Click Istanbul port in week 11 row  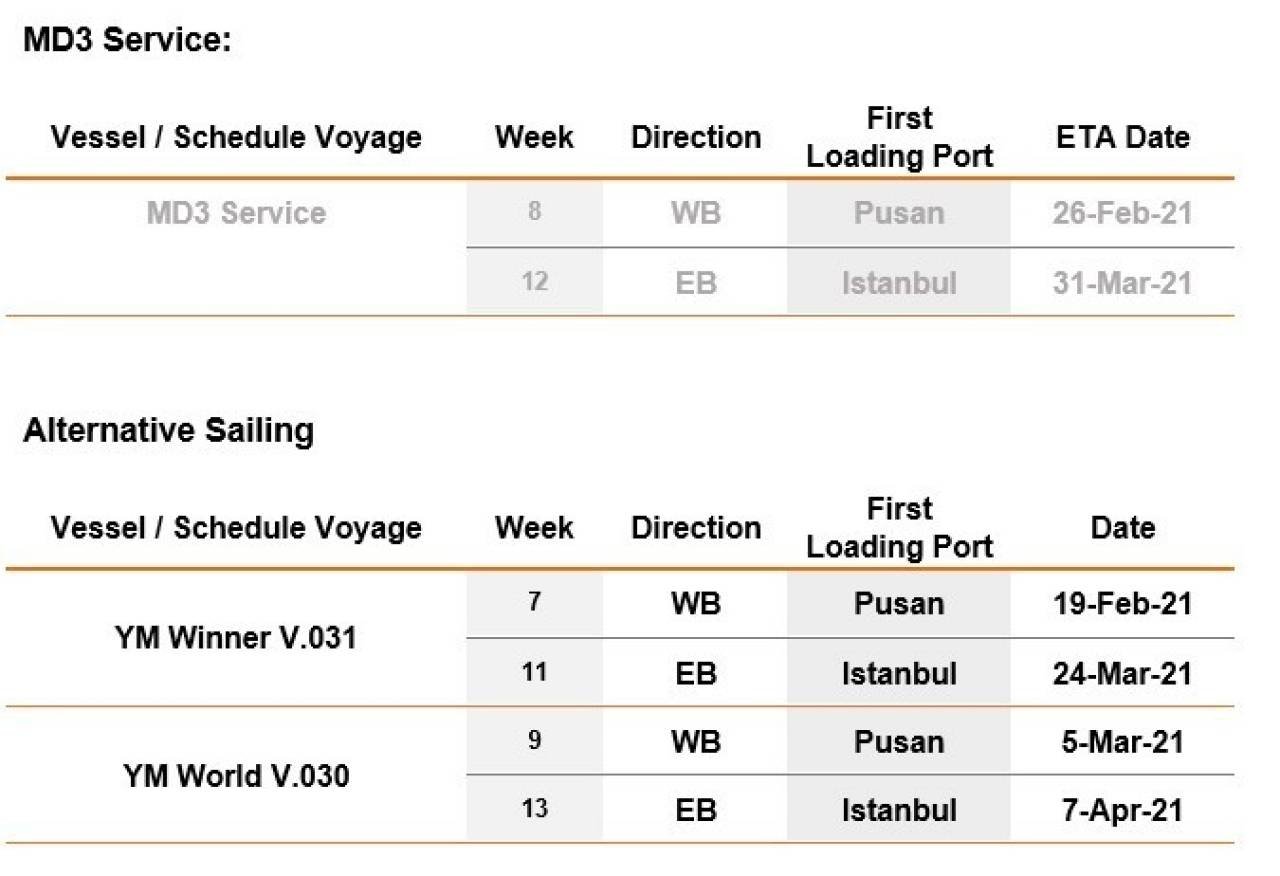pos(899,673)
